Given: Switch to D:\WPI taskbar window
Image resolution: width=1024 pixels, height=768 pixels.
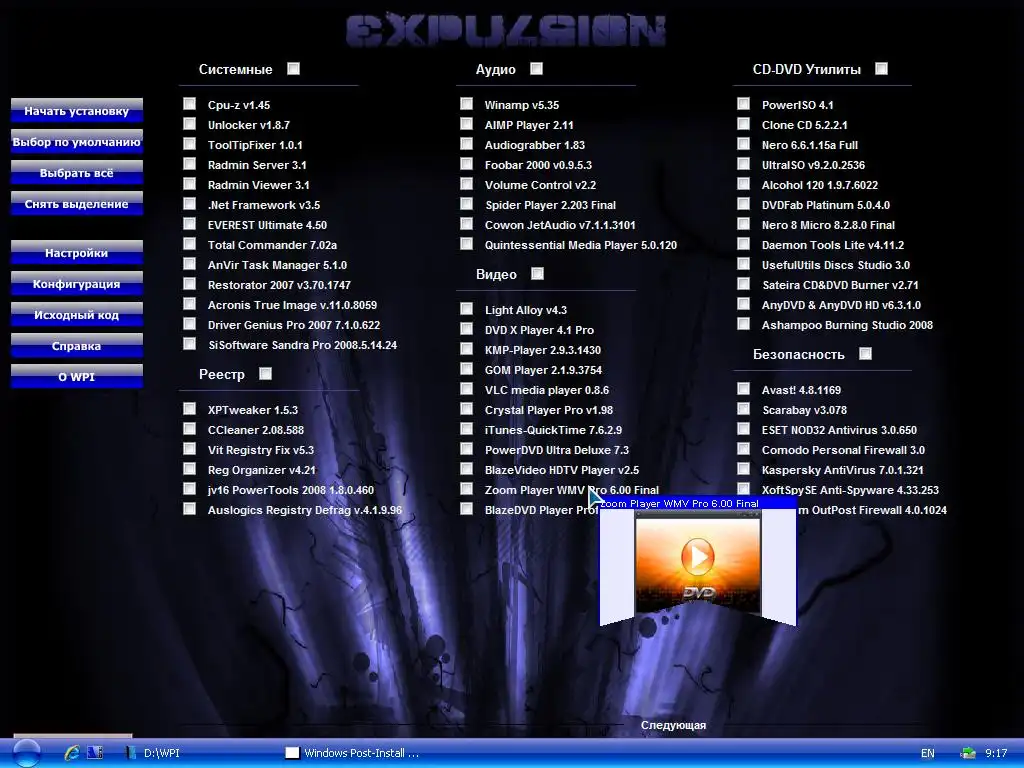Looking at the screenshot, I should point(152,753).
